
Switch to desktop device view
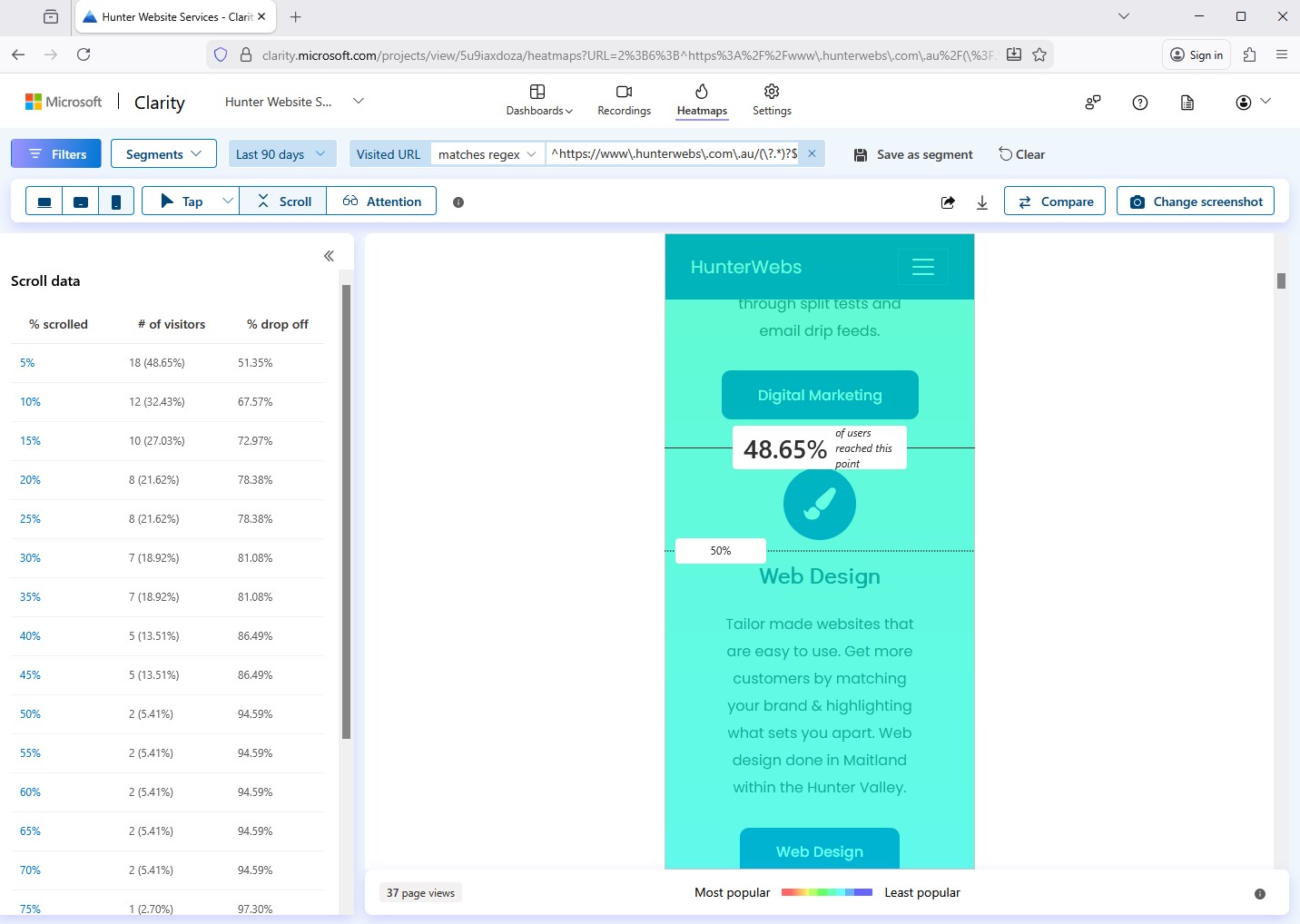(x=44, y=202)
